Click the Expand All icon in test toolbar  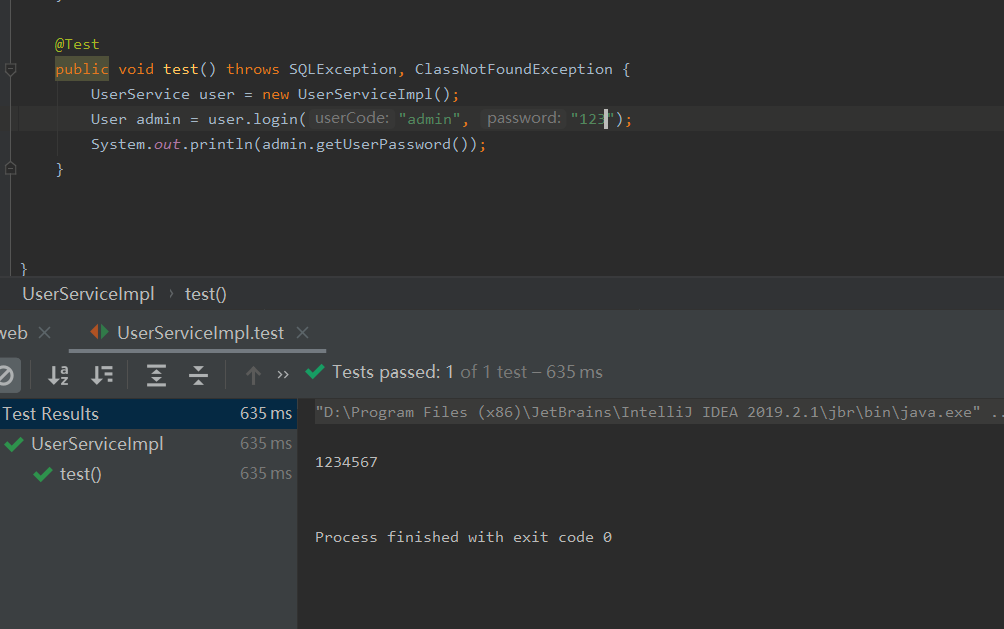[x=156, y=375]
